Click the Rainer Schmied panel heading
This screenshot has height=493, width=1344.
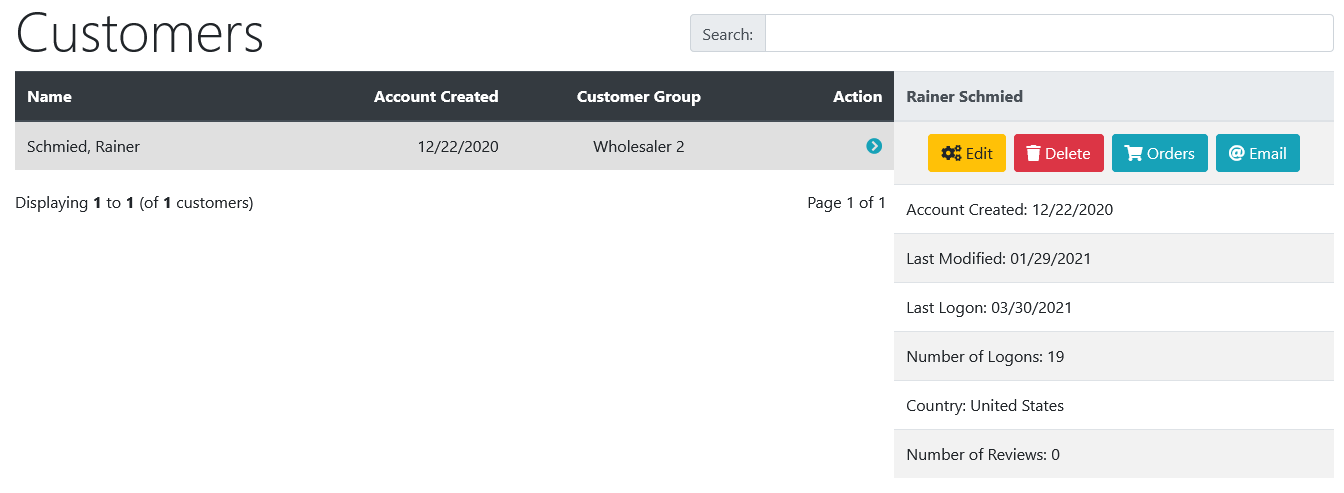964,97
